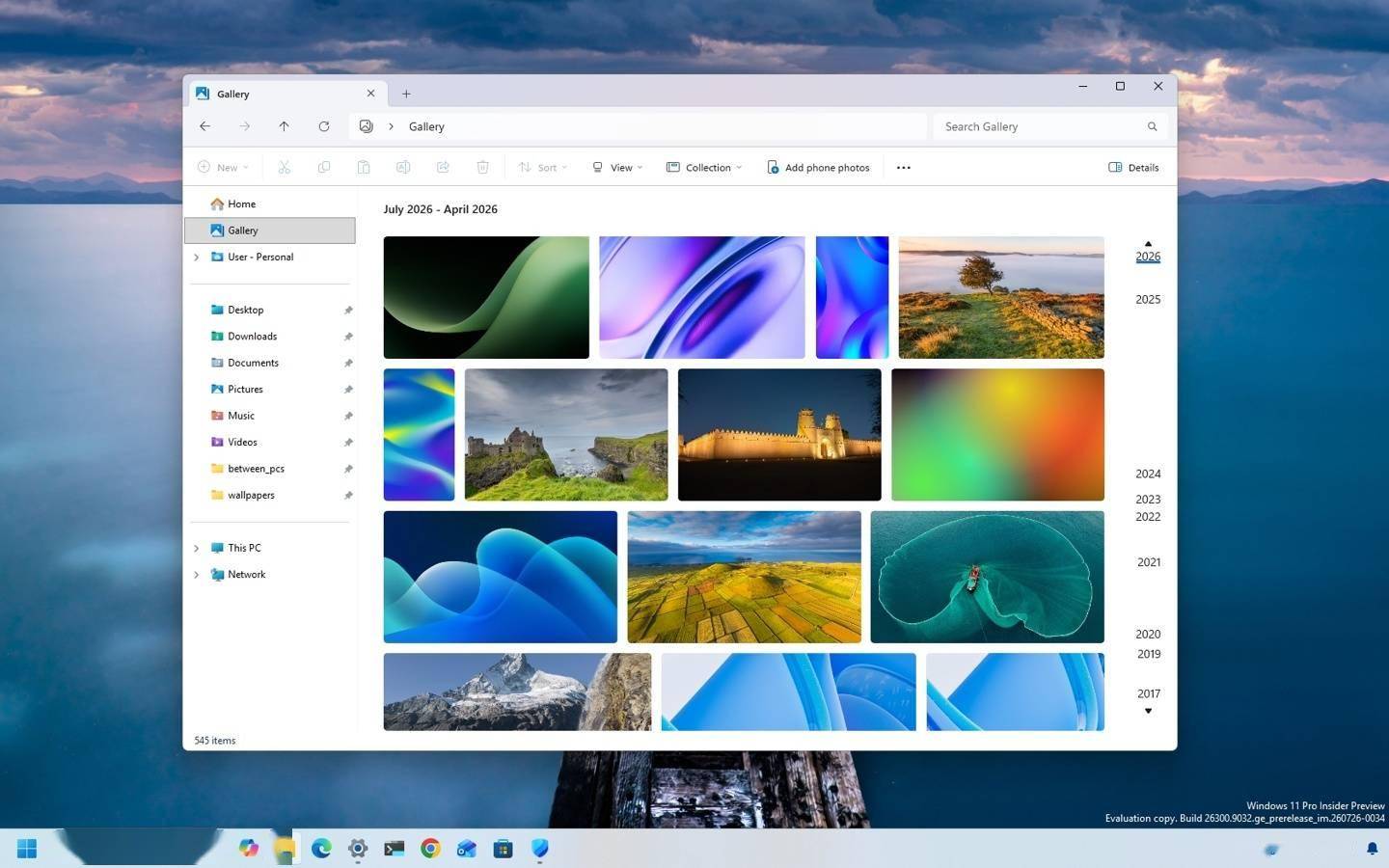The width and height of the screenshot is (1389, 868).
Task: Open Settings gear on the taskbar
Action: click(x=358, y=848)
